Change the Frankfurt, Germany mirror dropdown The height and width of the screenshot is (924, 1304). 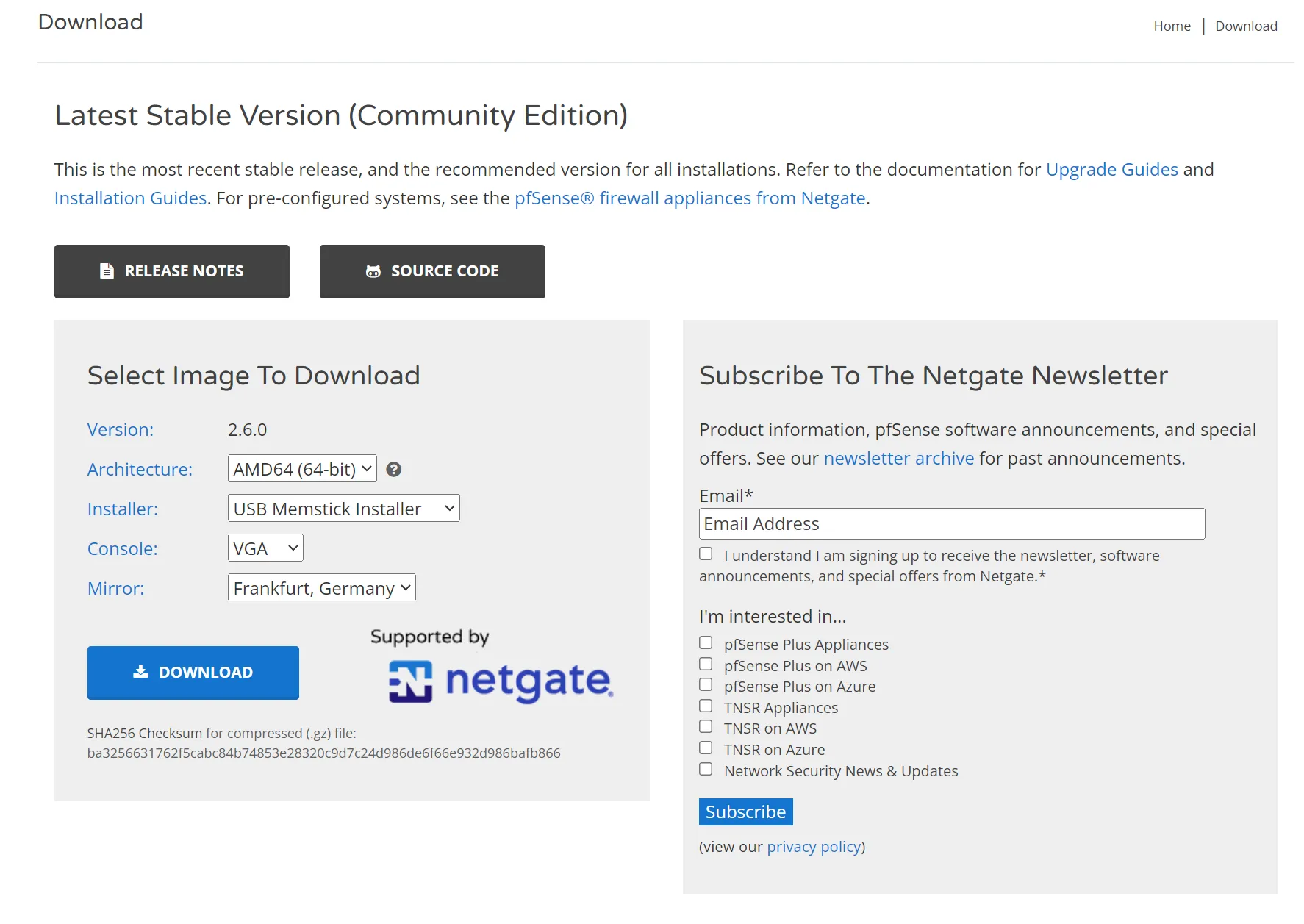pos(321,587)
